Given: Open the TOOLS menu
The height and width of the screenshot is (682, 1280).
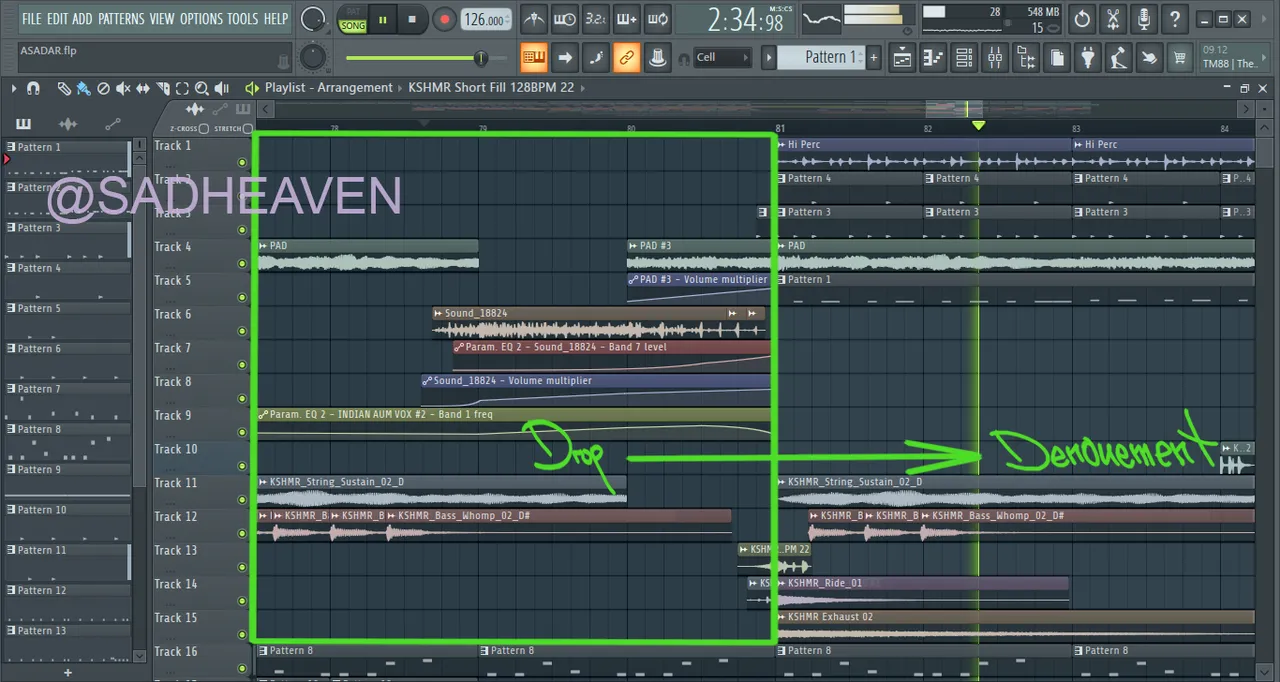Looking at the screenshot, I should [243, 19].
